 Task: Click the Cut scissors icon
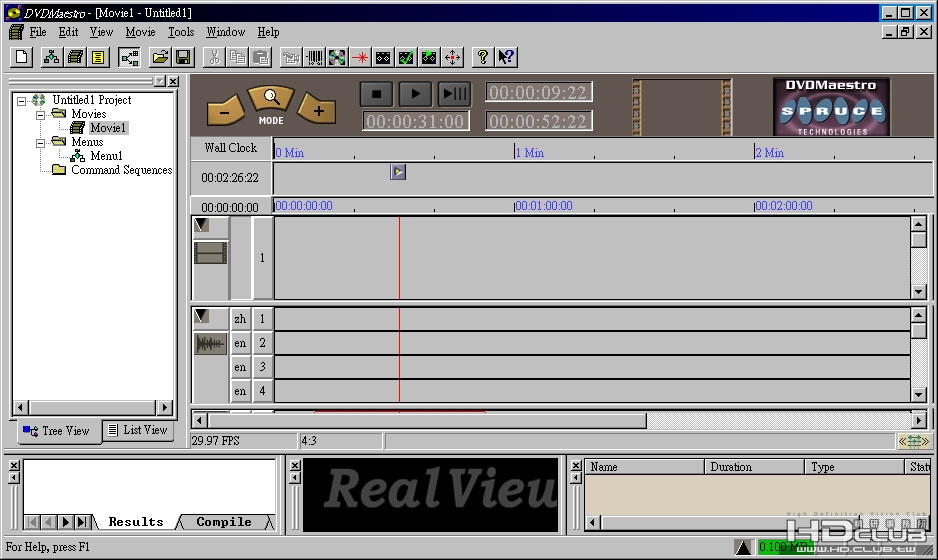coord(214,57)
